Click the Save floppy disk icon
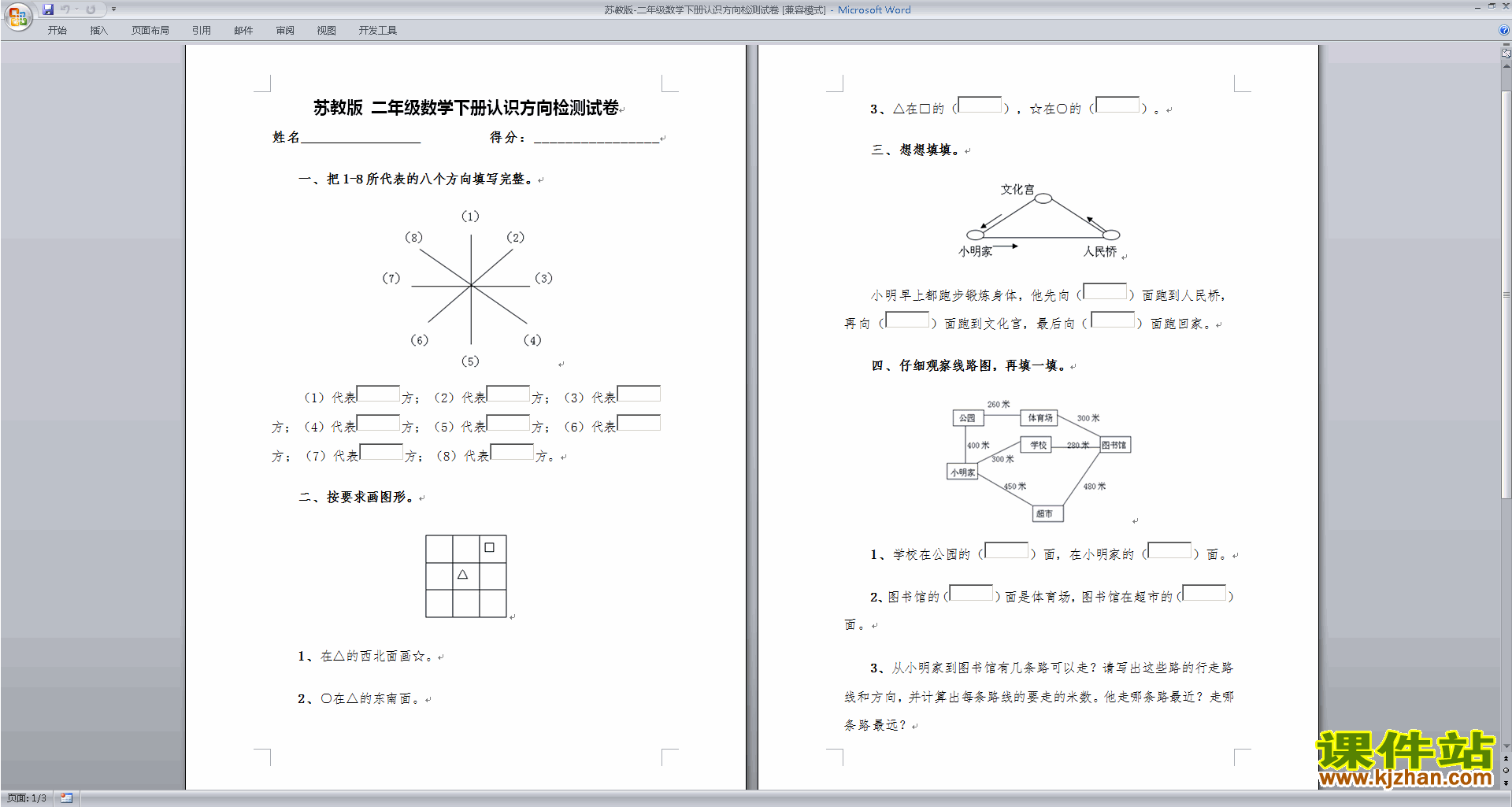This screenshot has height=807, width=1512. 48,9
